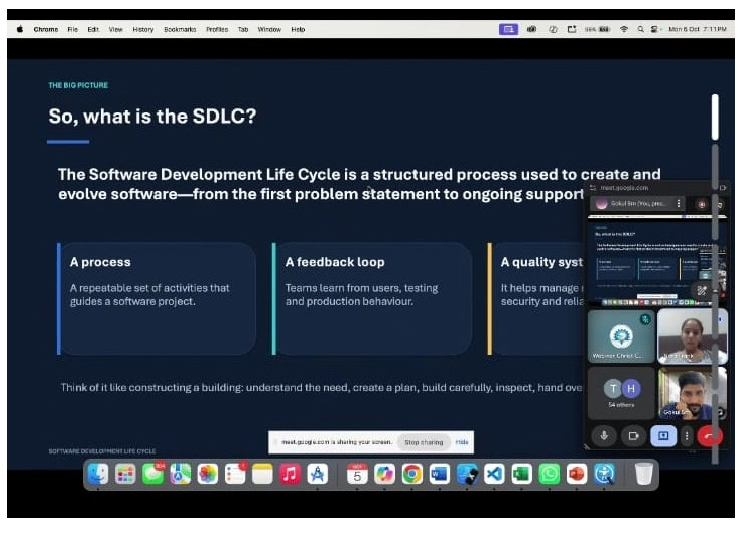Open Google Chrome in Dock
The height and width of the screenshot is (535, 744).
[x=412, y=474]
